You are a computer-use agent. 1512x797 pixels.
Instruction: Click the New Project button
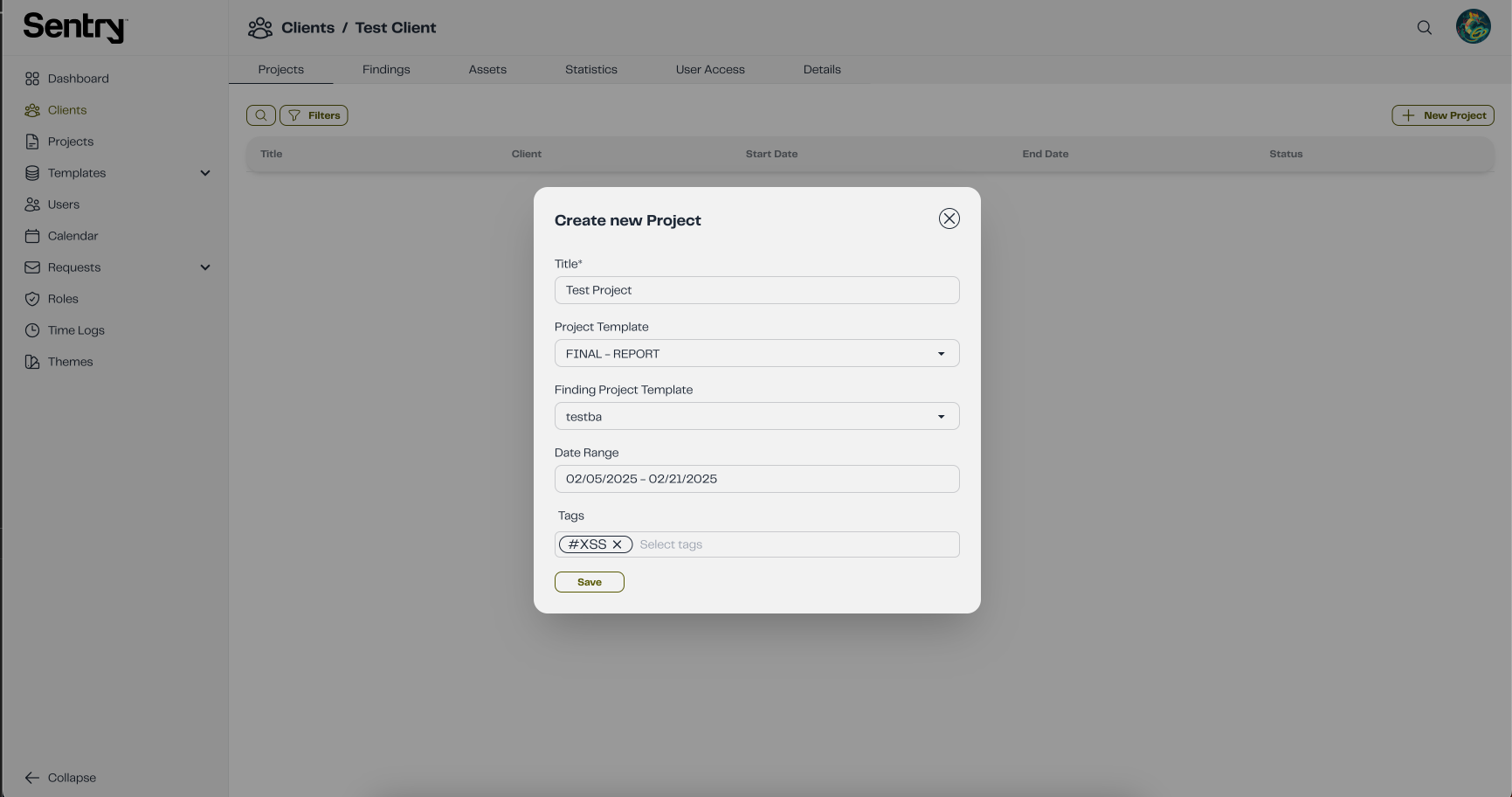pyautogui.click(x=1443, y=115)
